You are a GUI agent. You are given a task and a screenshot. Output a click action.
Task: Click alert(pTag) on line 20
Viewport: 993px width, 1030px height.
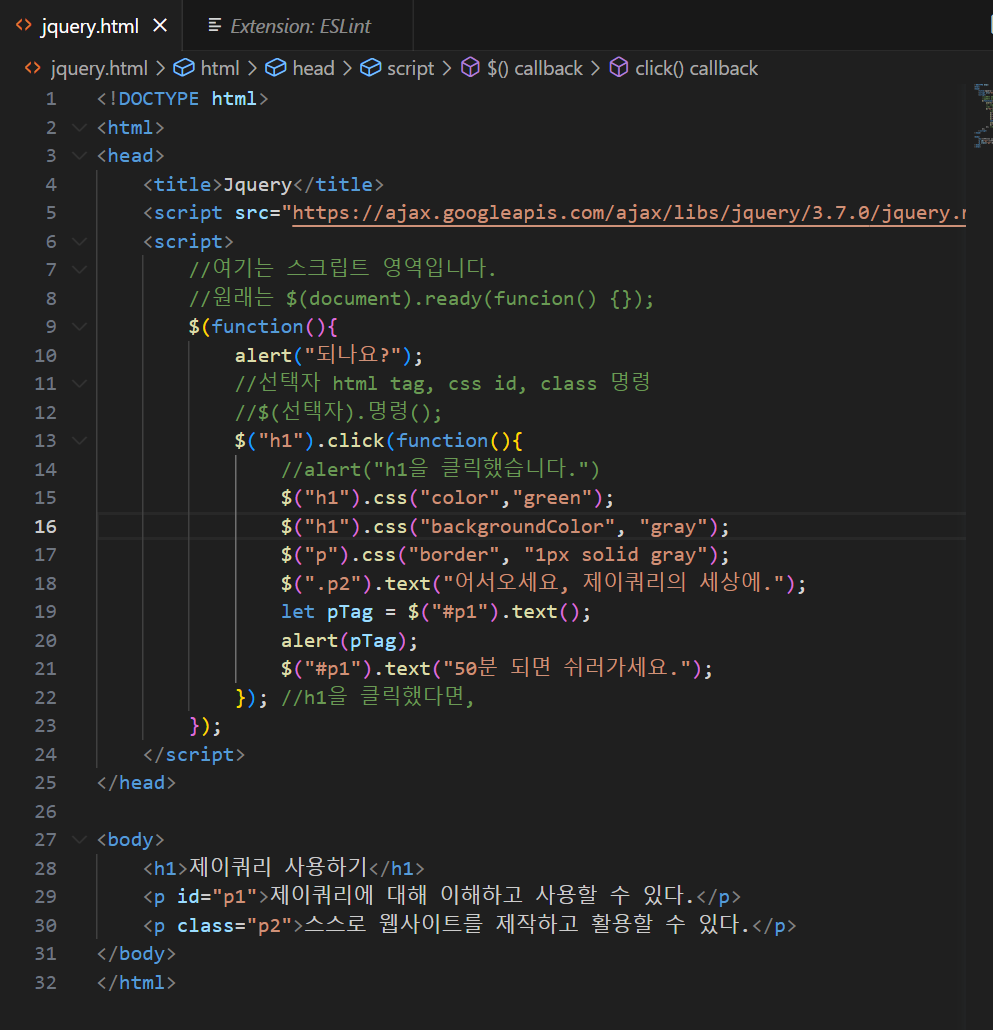pos(349,640)
